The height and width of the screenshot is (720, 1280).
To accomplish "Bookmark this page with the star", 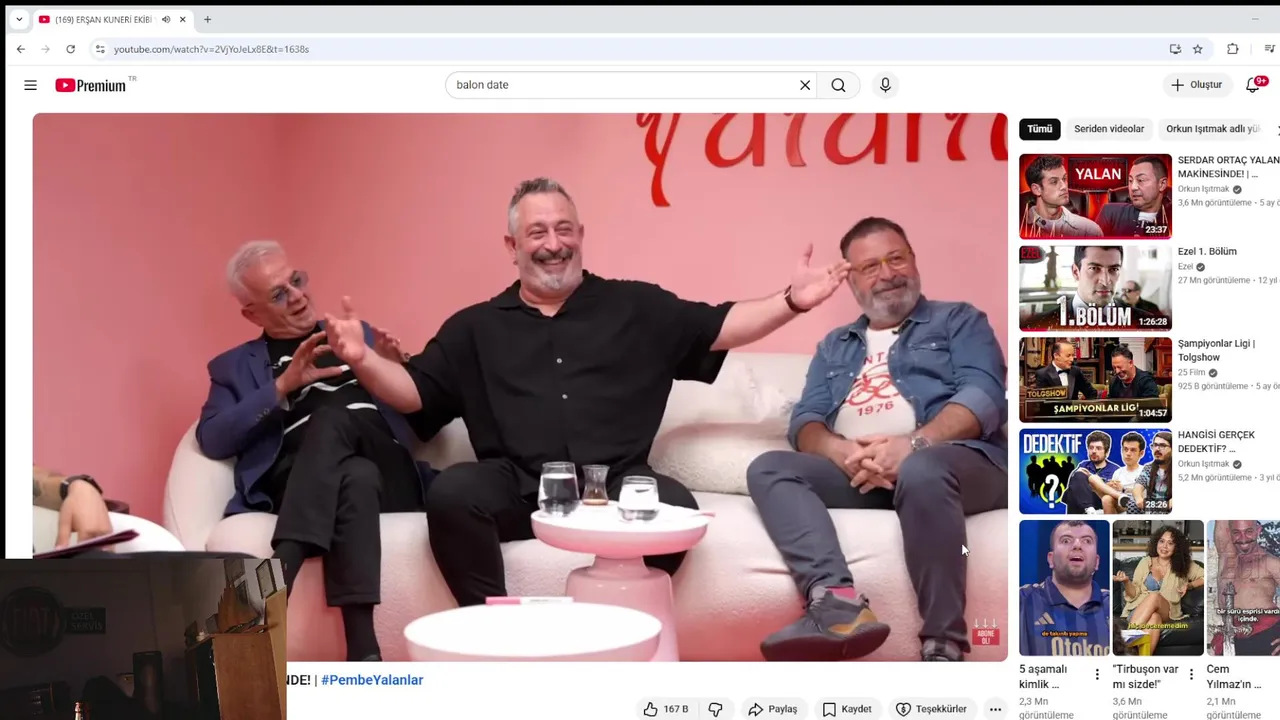I will click(x=1197, y=49).
